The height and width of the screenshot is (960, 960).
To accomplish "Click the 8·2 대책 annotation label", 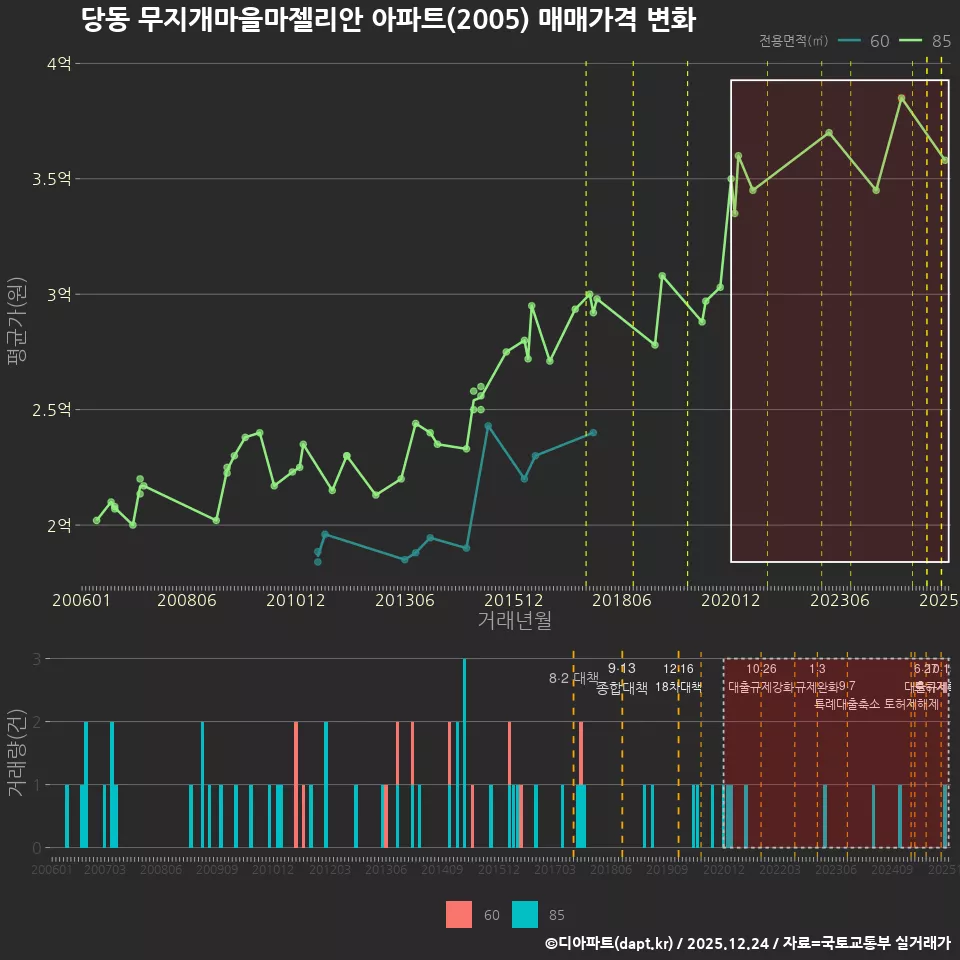I will click(x=572, y=678).
